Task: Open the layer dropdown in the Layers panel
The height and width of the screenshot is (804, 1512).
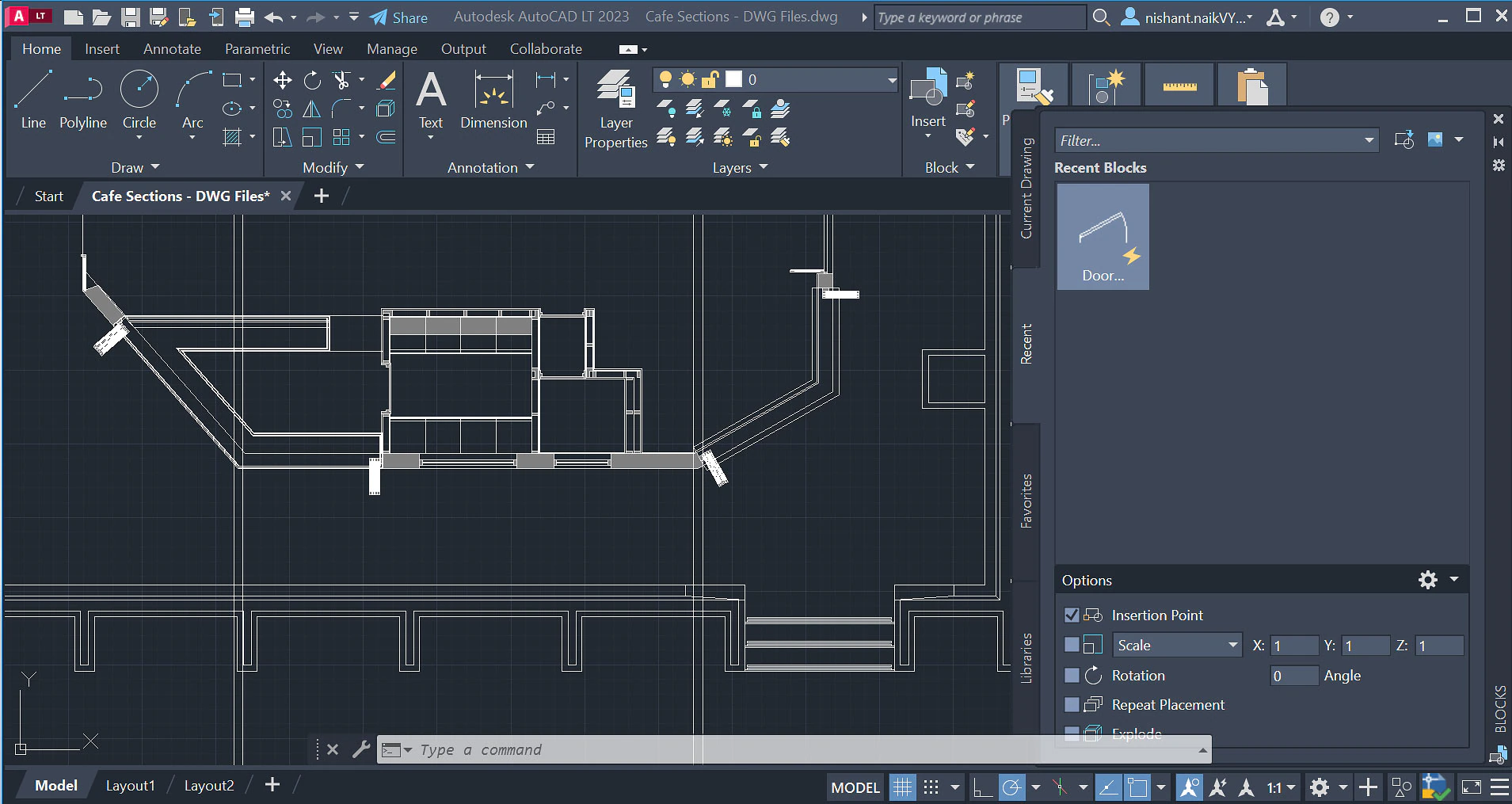Action: 892,79
